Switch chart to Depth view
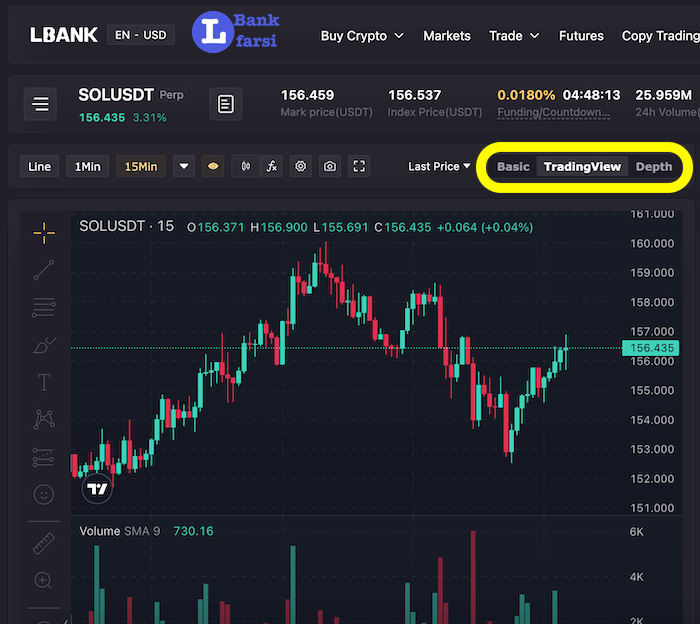This screenshot has width=700, height=624. 654,167
